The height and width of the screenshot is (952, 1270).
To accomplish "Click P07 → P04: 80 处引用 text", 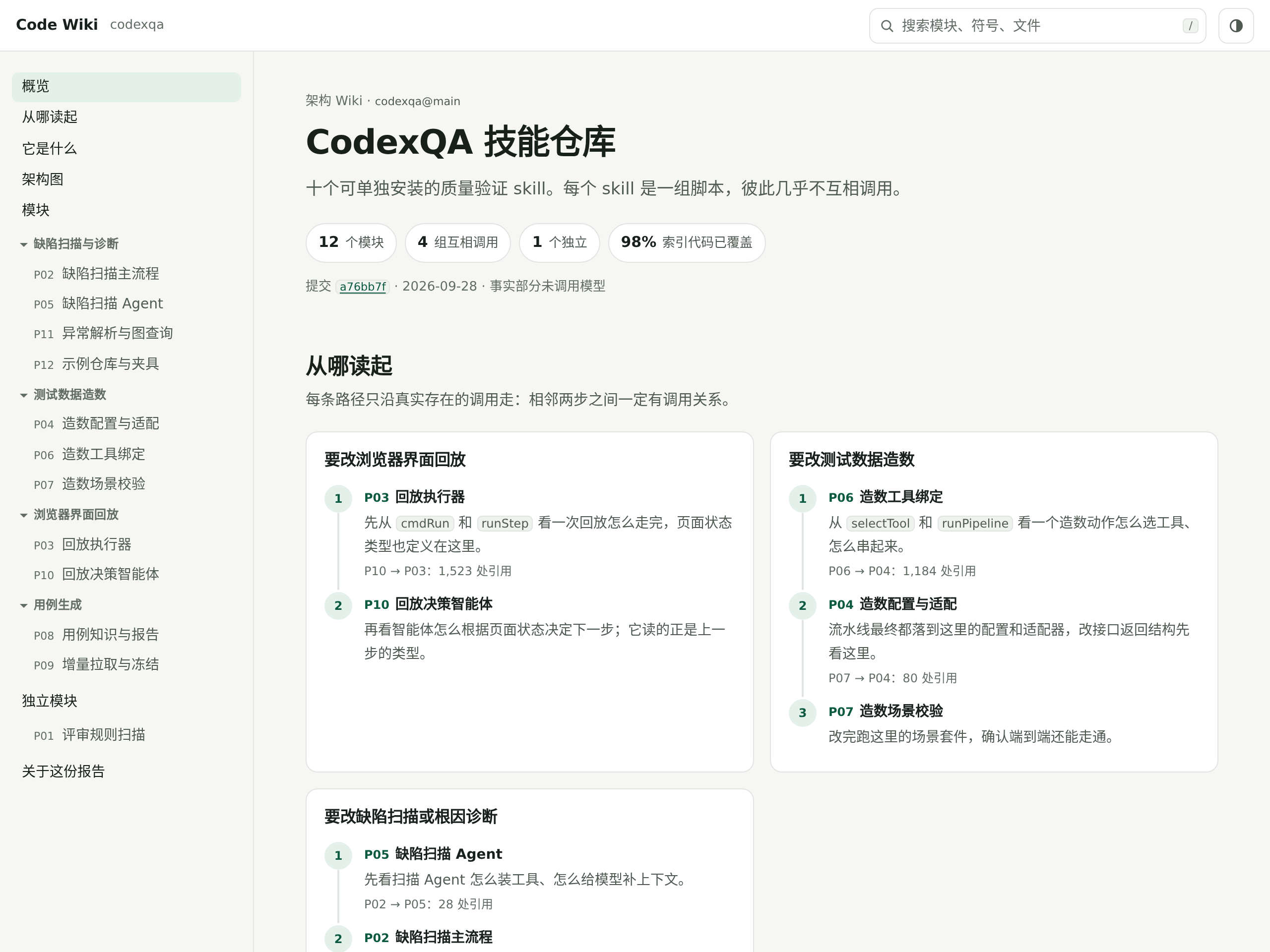I will pos(893,678).
